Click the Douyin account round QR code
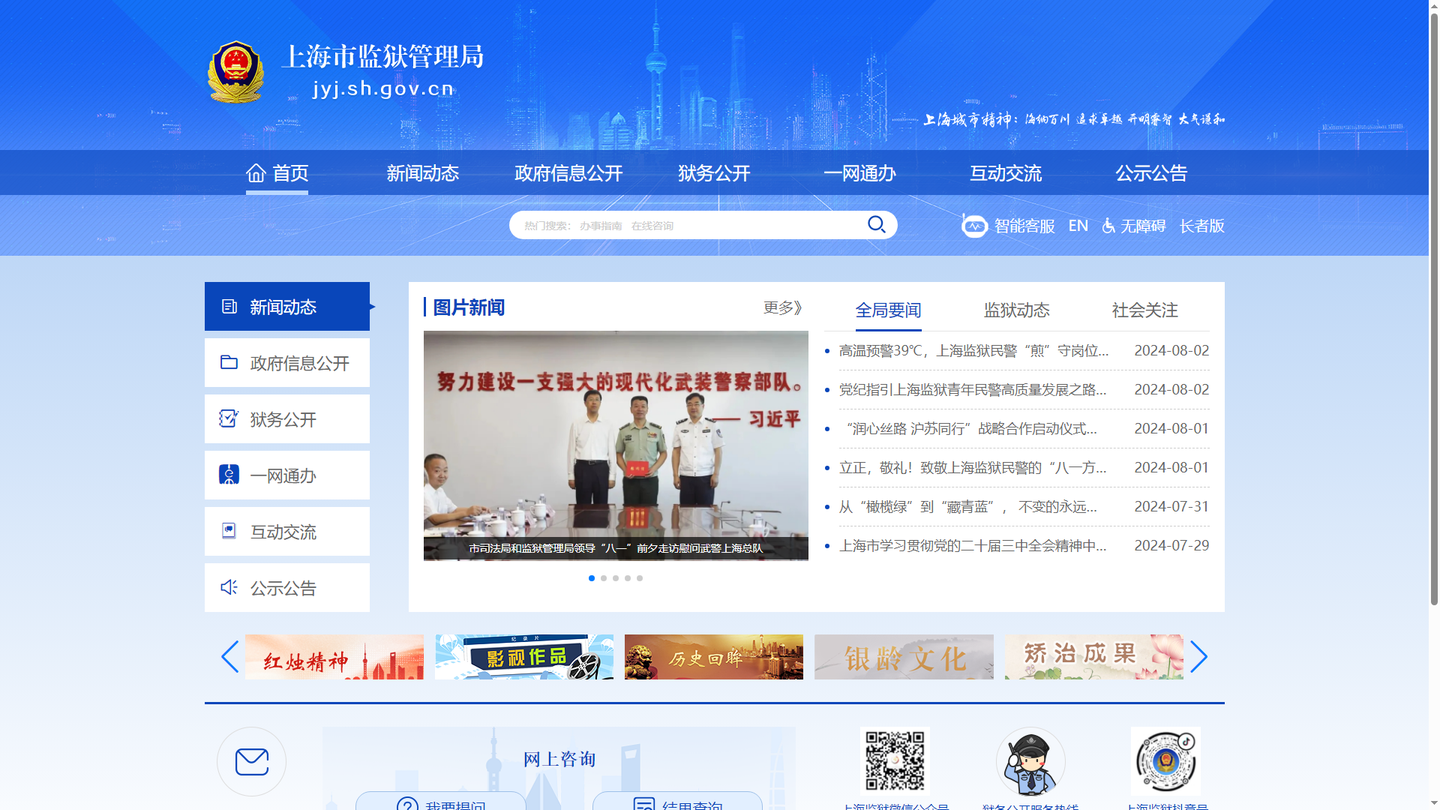 (1166, 762)
